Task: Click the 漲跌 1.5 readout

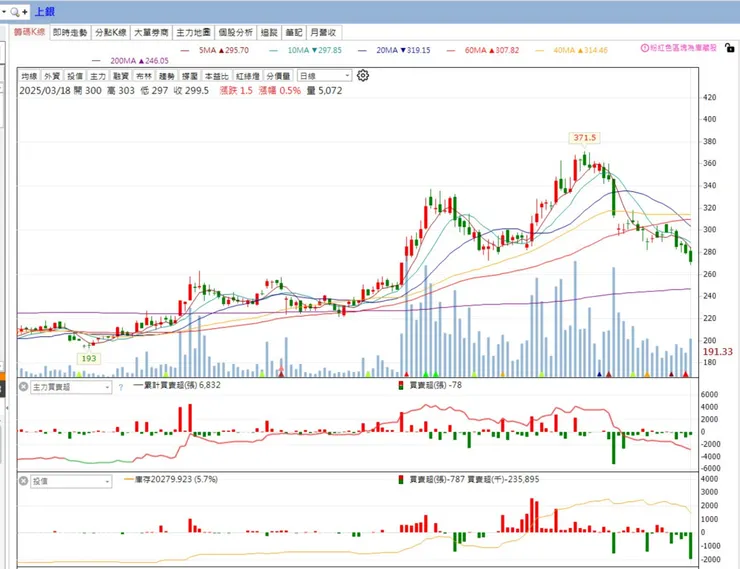Action: click(236, 91)
